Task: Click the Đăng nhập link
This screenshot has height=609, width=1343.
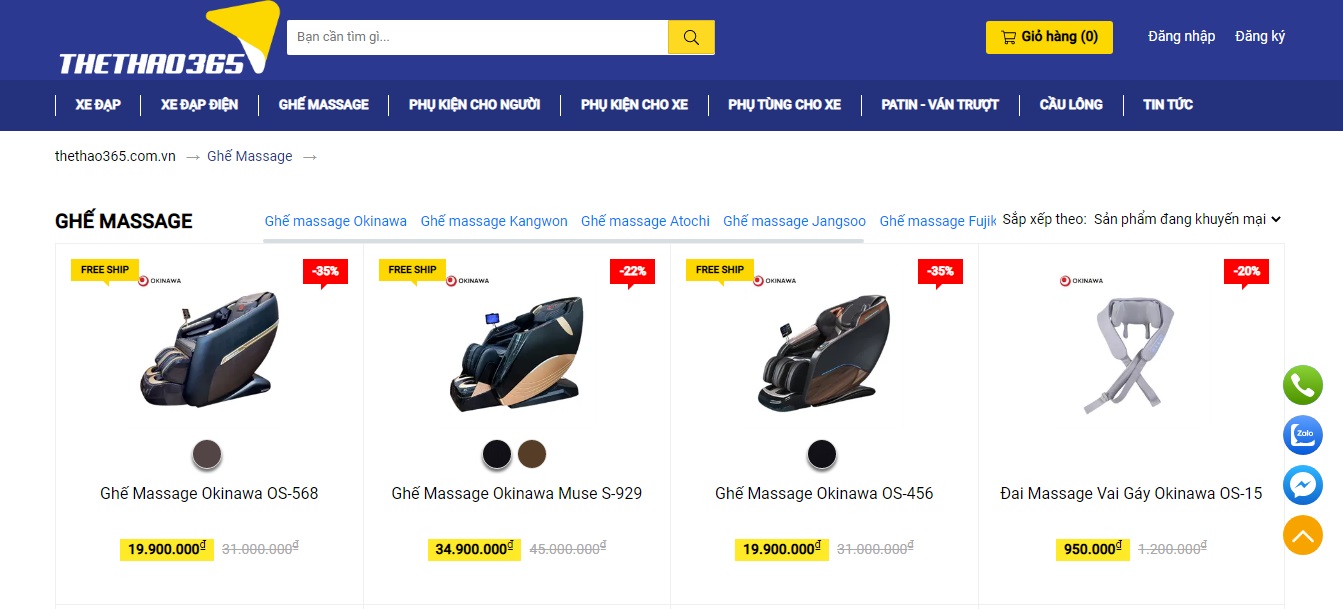Action: click(1181, 37)
